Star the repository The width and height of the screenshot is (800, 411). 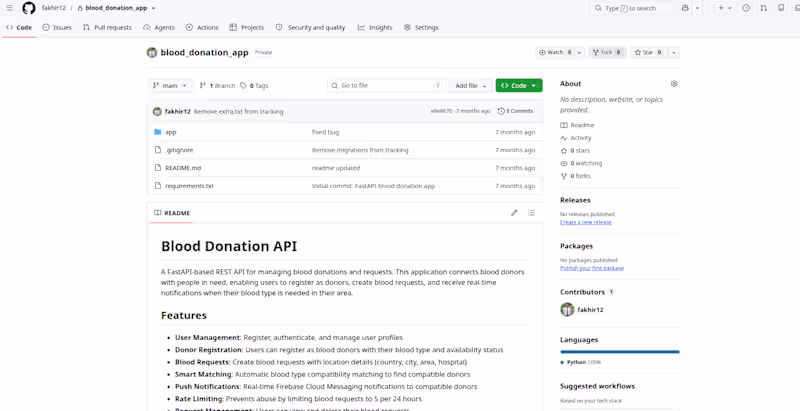[x=648, y=53]
